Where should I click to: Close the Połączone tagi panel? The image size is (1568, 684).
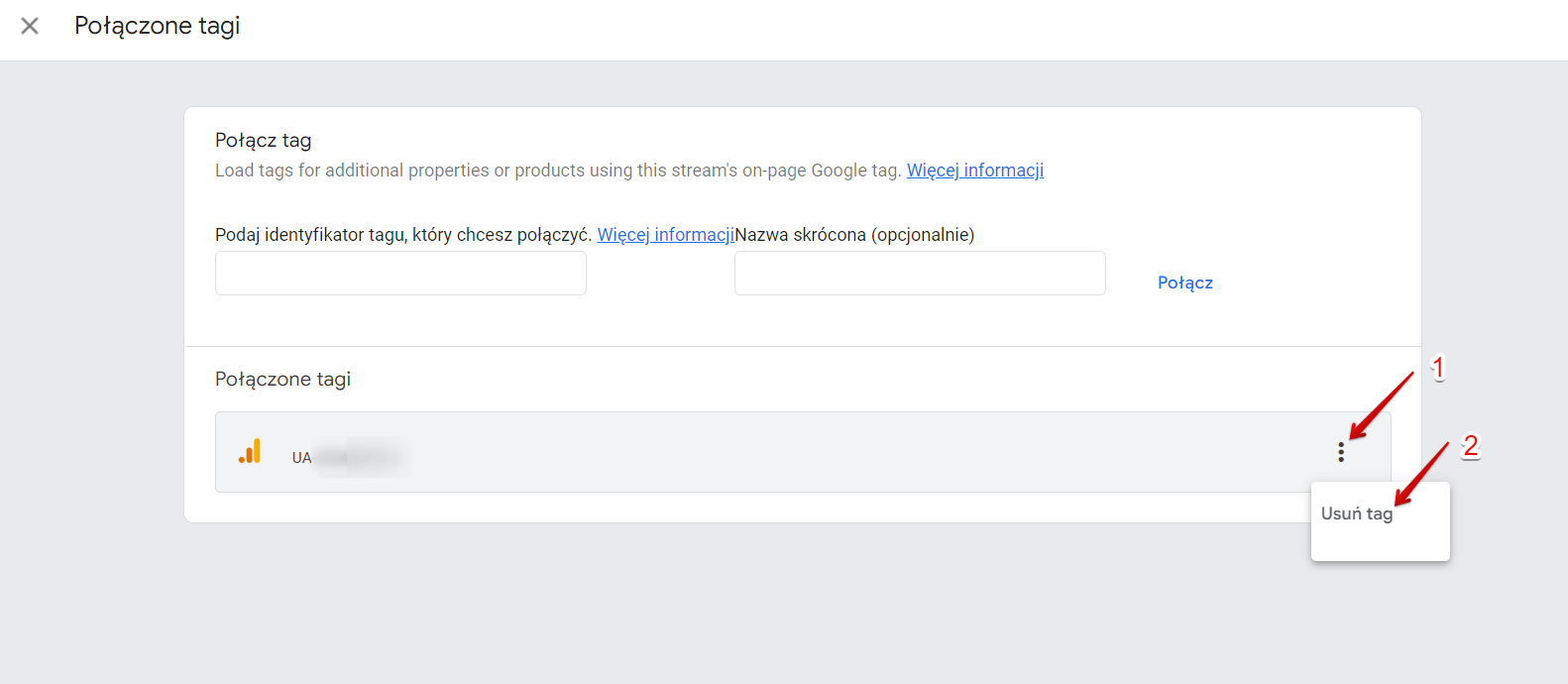pyautogui.click(x=30, y=26)
